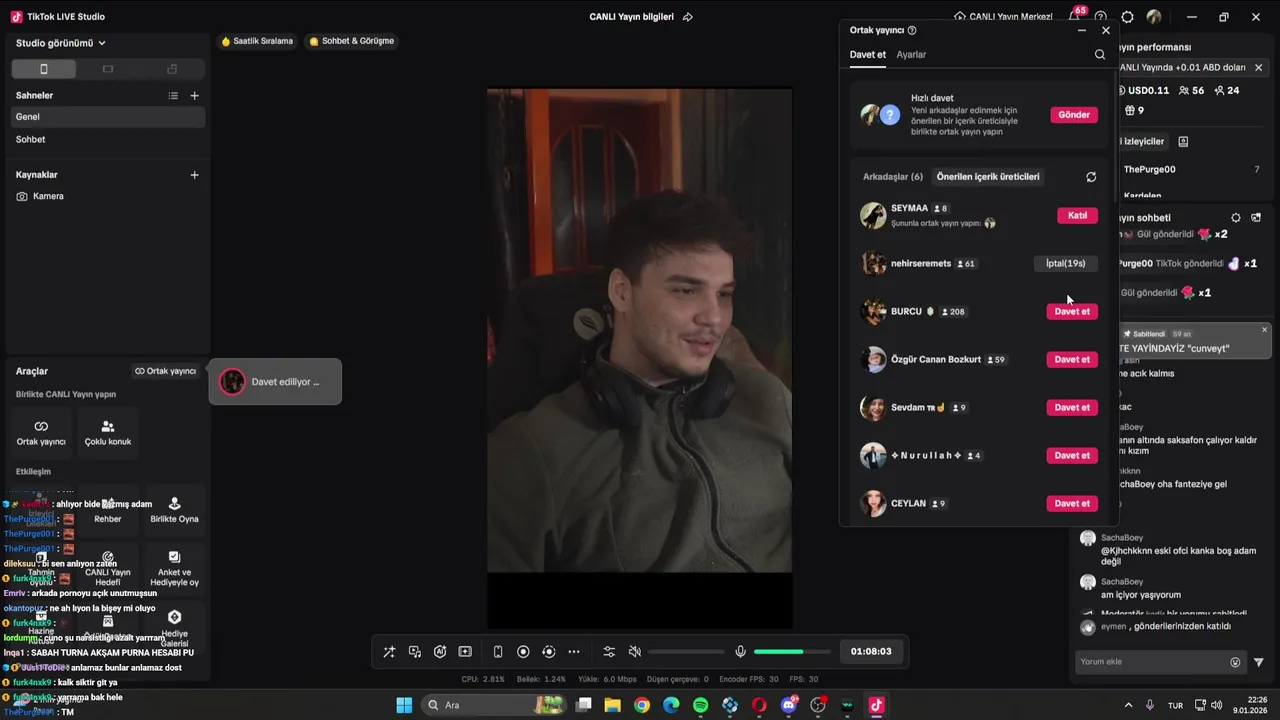Click the dashed-circle record icon next to the record button
The width and height of the screenshot is (1280, 720).
548,652
